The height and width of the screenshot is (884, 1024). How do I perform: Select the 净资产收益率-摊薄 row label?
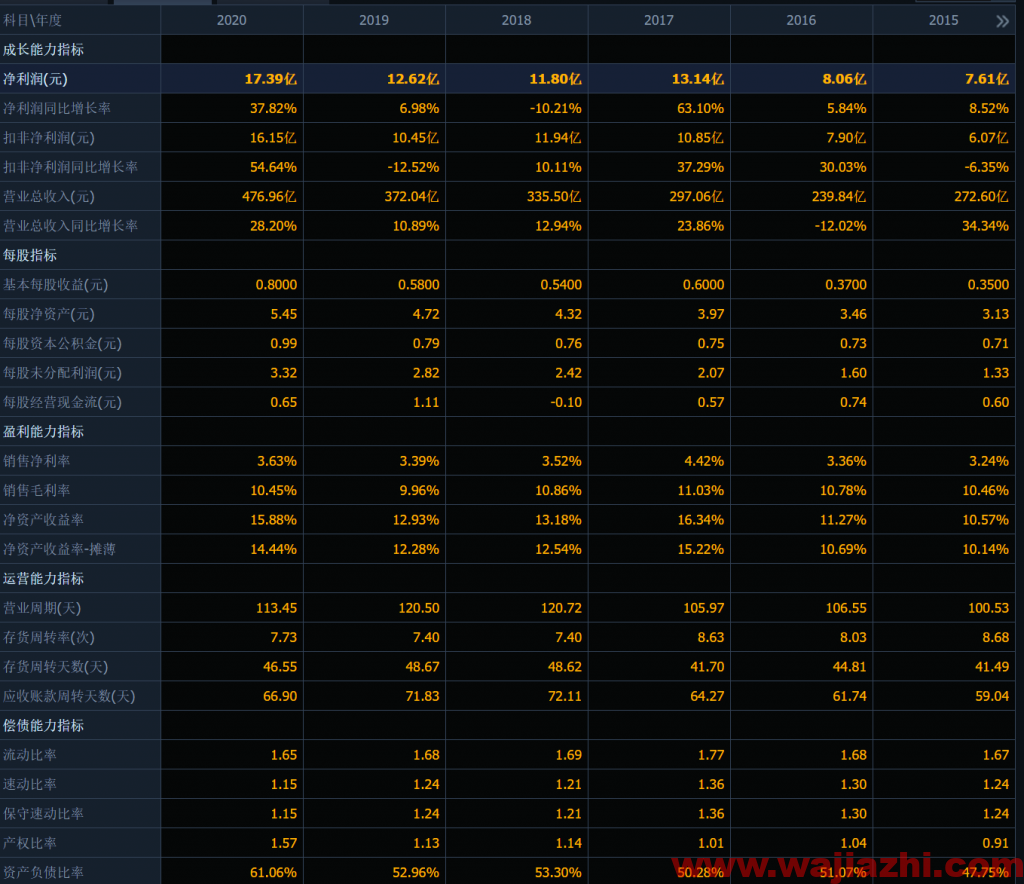point(59,549)
